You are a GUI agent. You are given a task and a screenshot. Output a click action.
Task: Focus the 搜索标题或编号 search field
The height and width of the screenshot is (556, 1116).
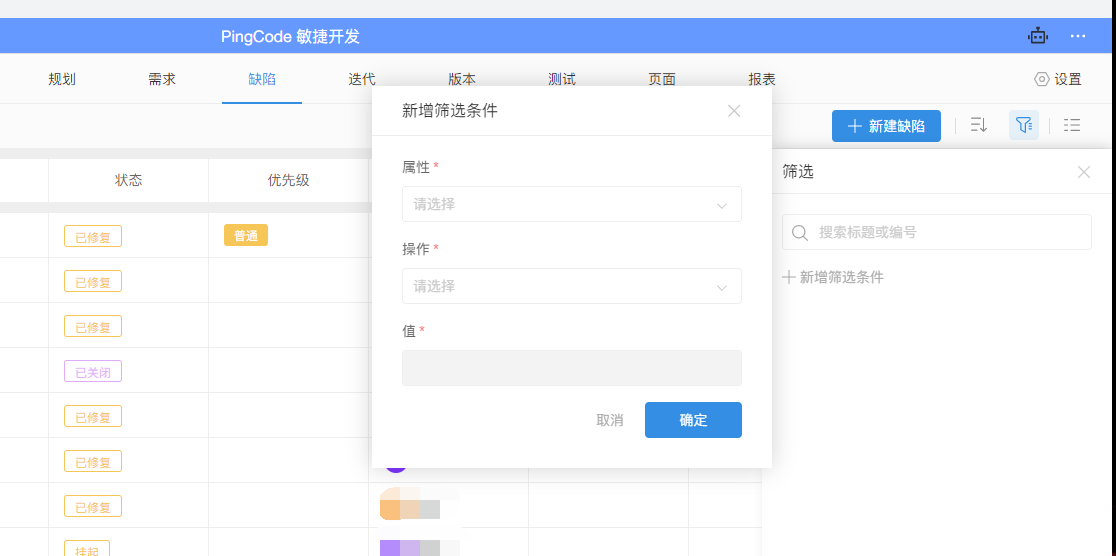click(x=945, y=232)
